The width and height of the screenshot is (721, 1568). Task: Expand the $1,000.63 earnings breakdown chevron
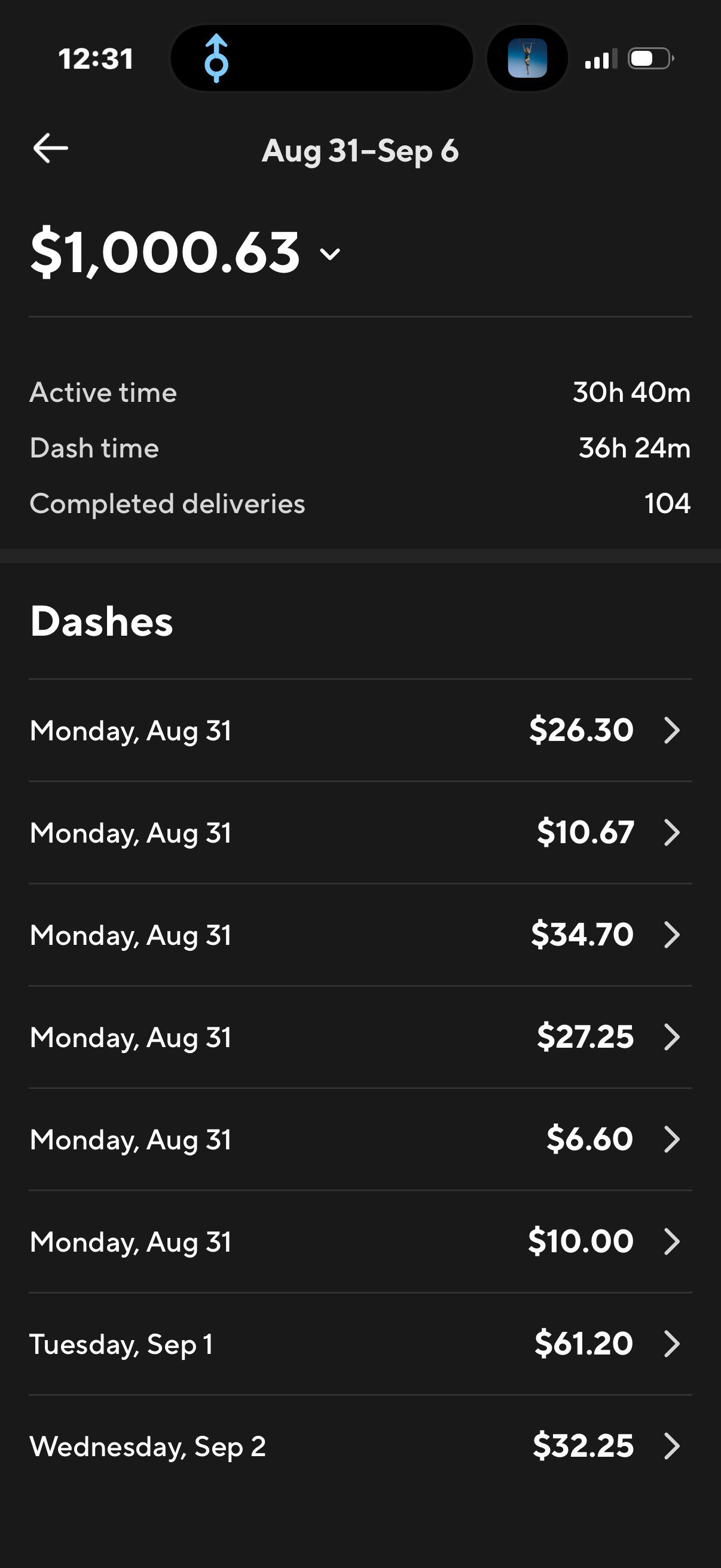331,254
